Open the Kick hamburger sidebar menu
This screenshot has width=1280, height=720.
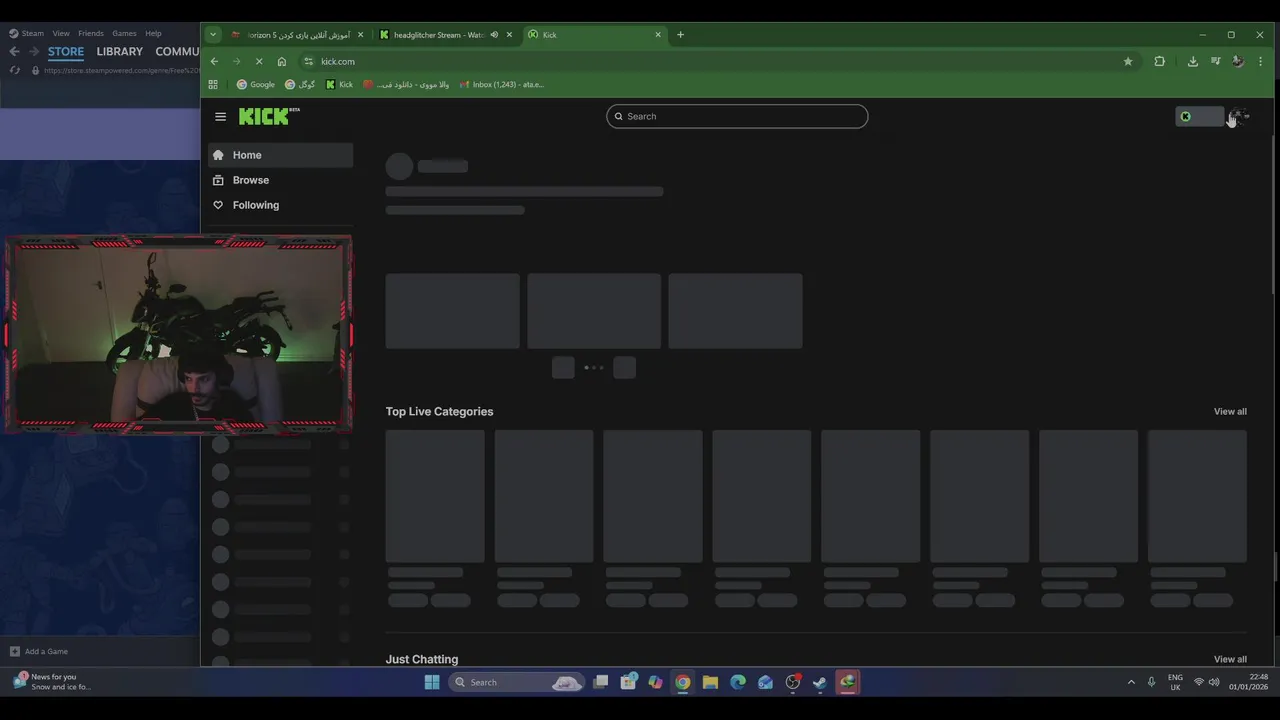click(220, 116)
